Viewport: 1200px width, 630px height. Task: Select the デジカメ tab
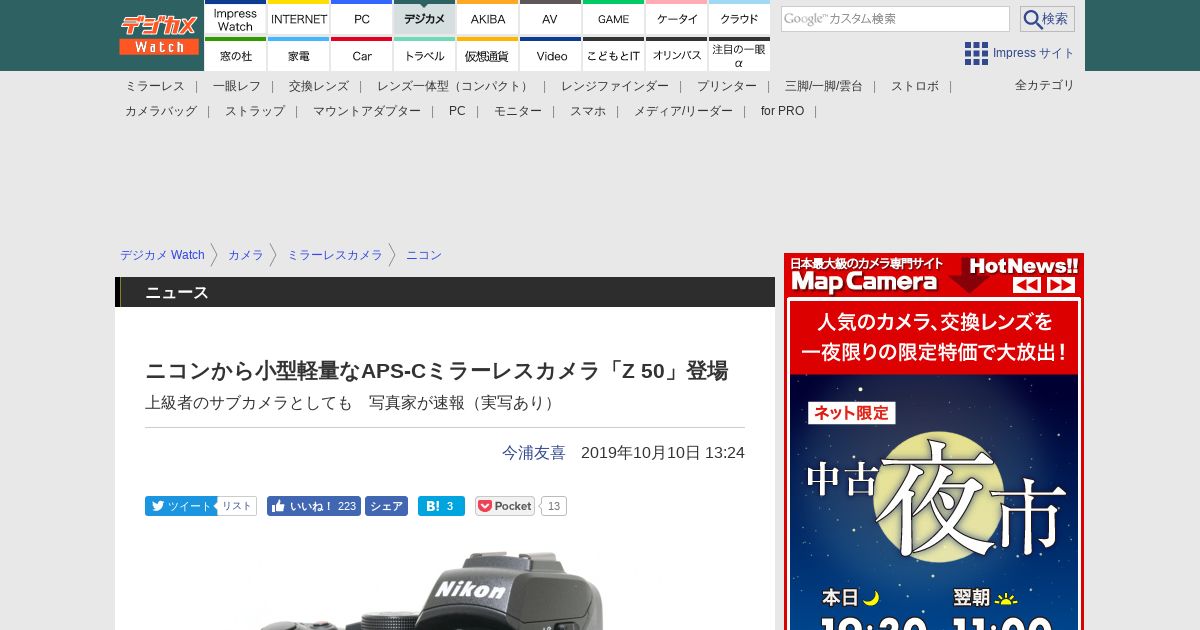click(x=425, y=18)
